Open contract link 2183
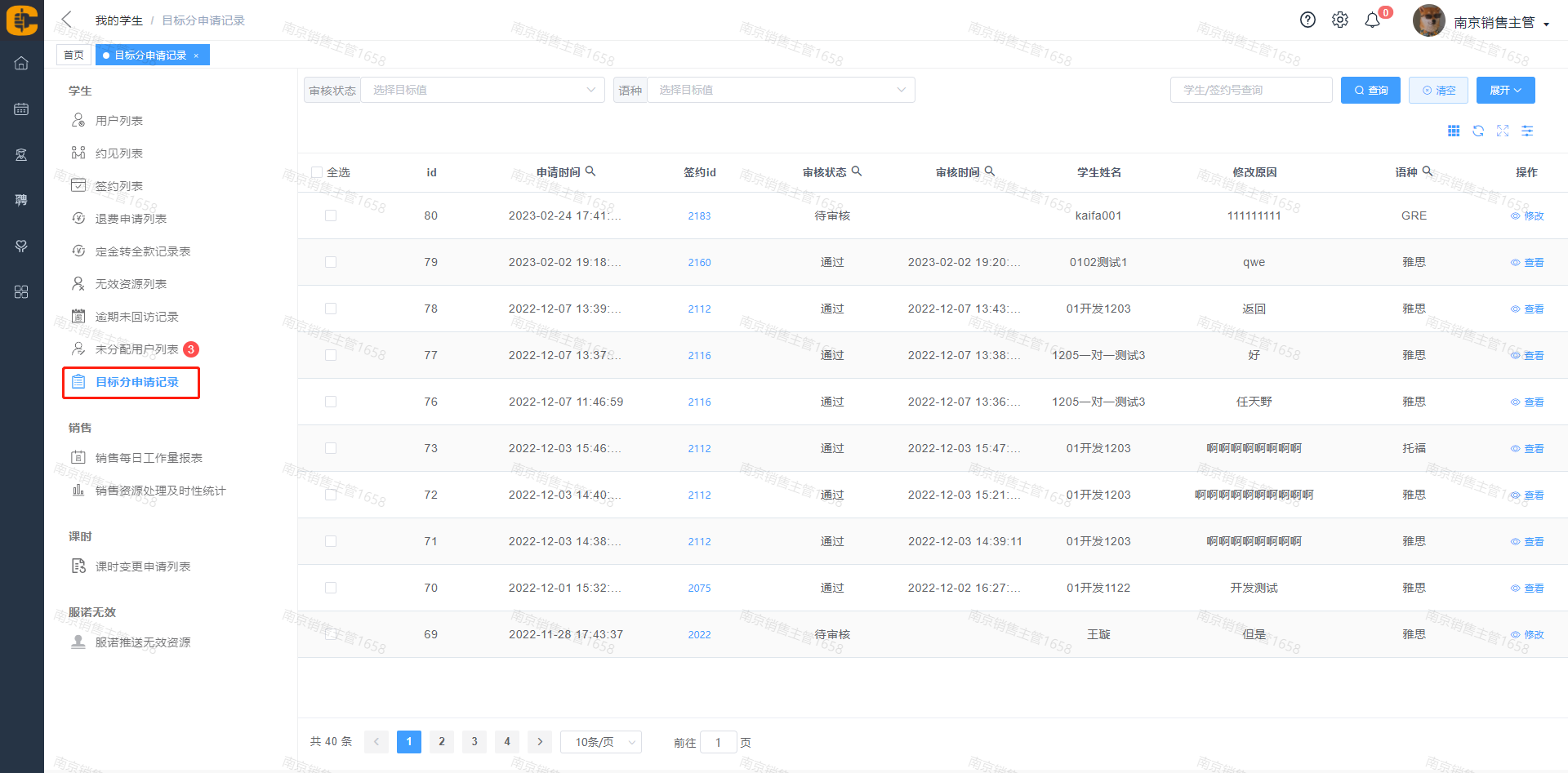 tap(699, 216)
